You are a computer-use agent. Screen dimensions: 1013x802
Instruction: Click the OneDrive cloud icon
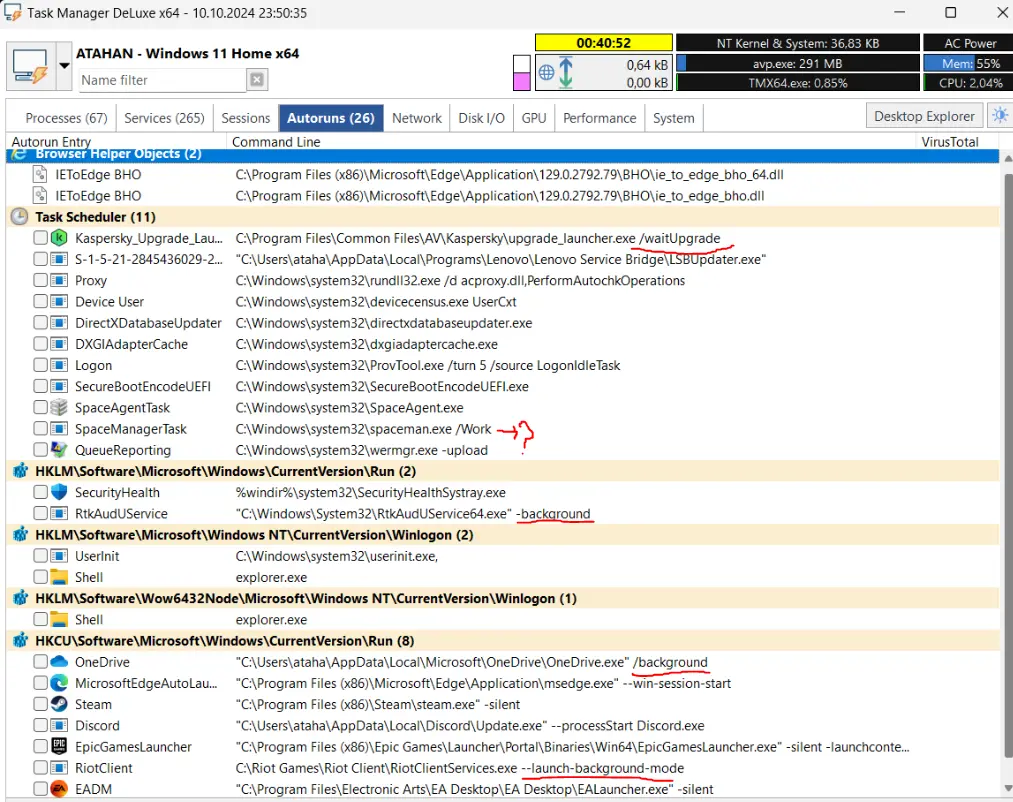pyautogui.click(x=59, y=662)
